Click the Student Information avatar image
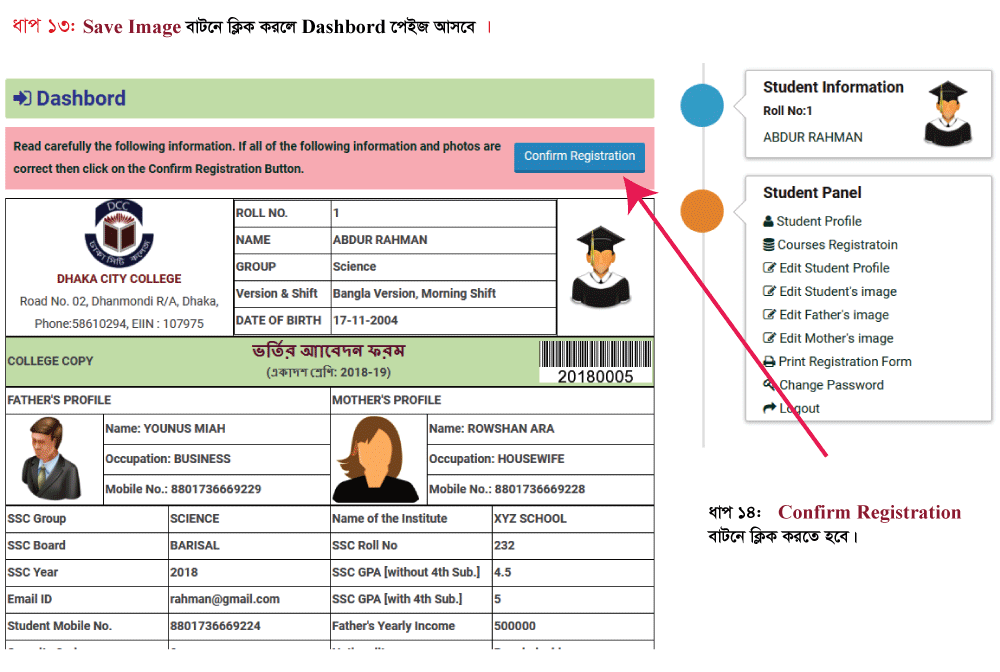Image resolution: width=1000 pixels, height=672 pixels. tap(946, 115)
